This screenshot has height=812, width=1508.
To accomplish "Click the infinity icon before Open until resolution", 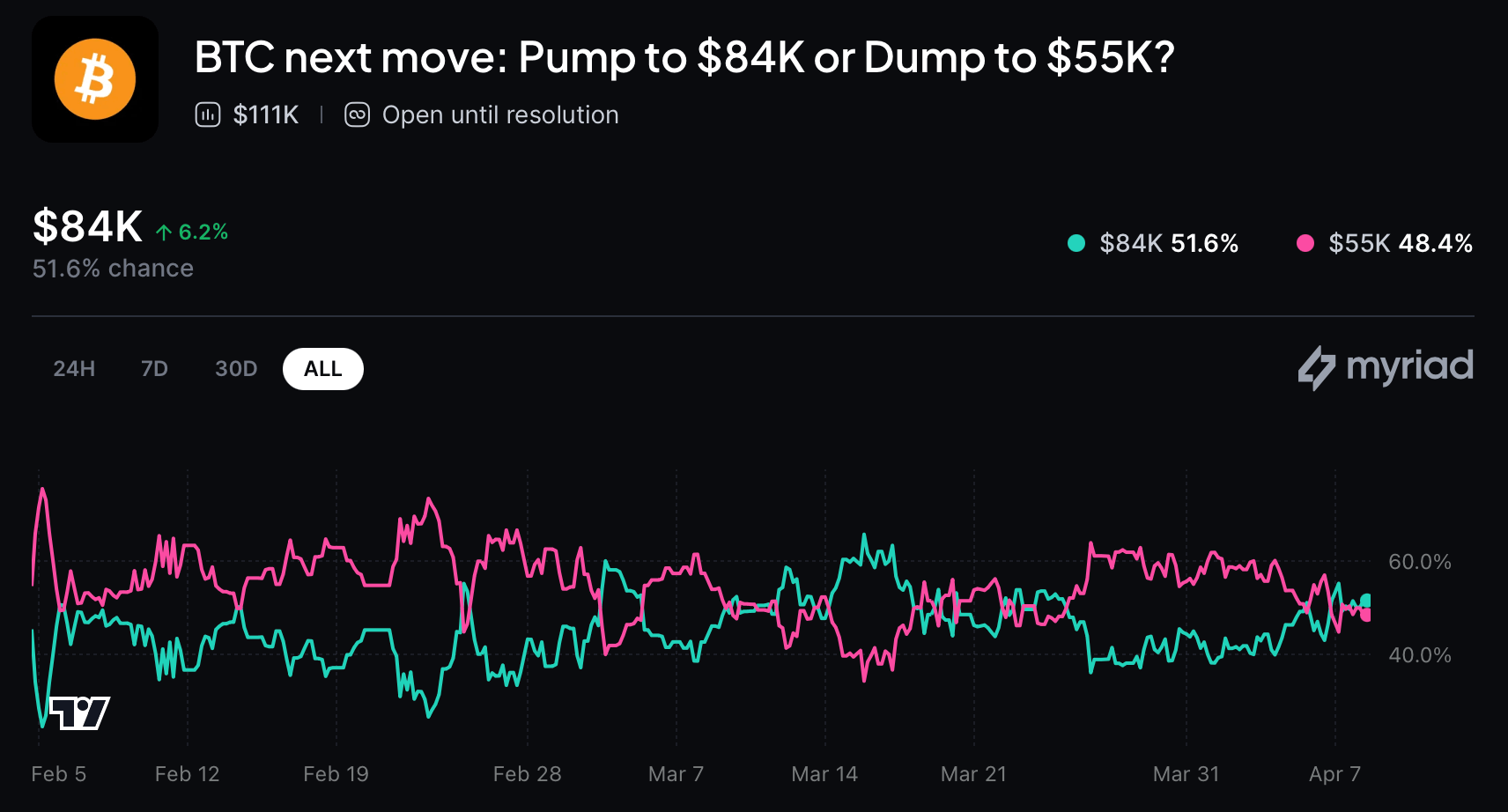I will (x=357, y=114).
